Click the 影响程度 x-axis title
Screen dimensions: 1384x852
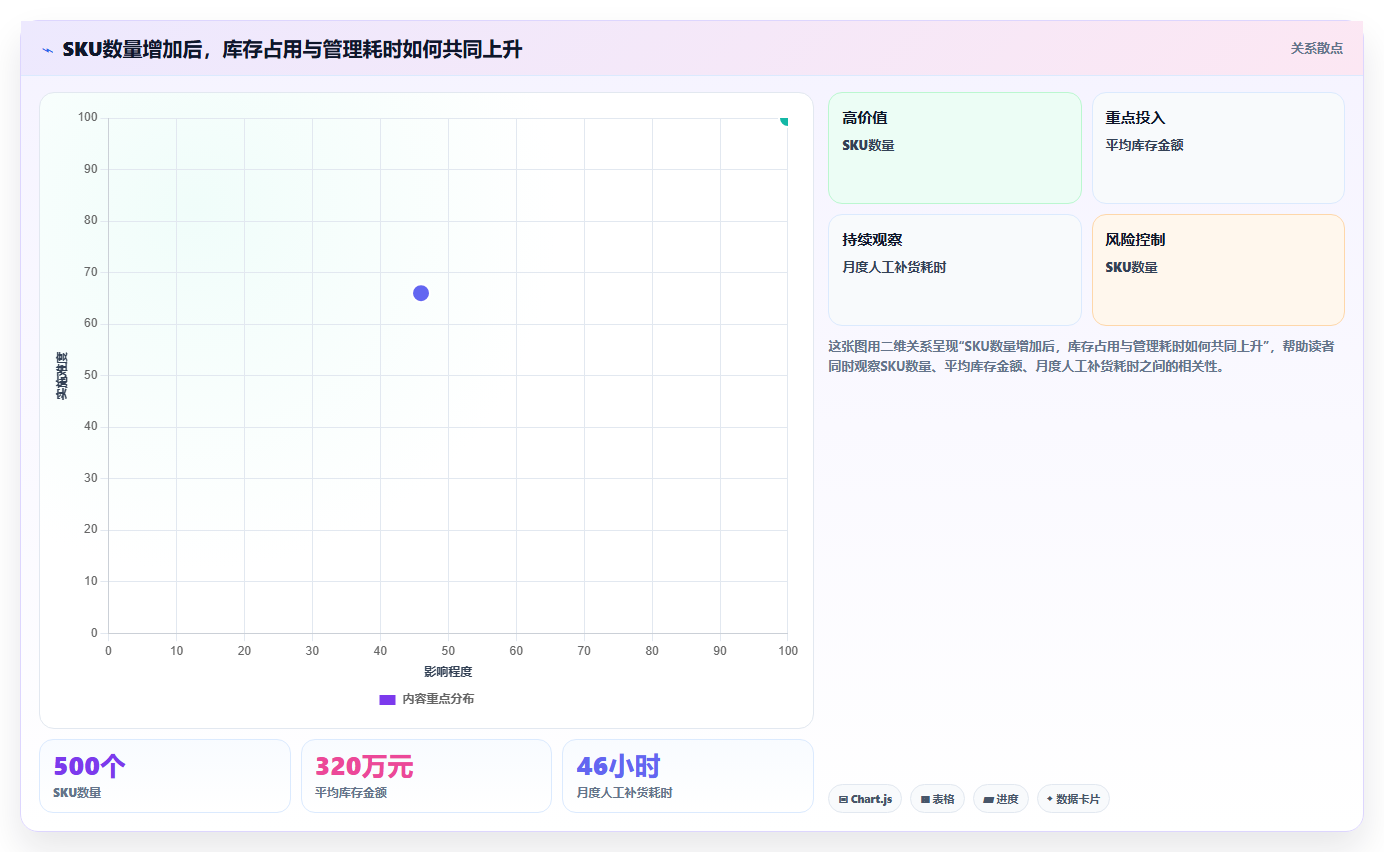(x=448, y=672)
